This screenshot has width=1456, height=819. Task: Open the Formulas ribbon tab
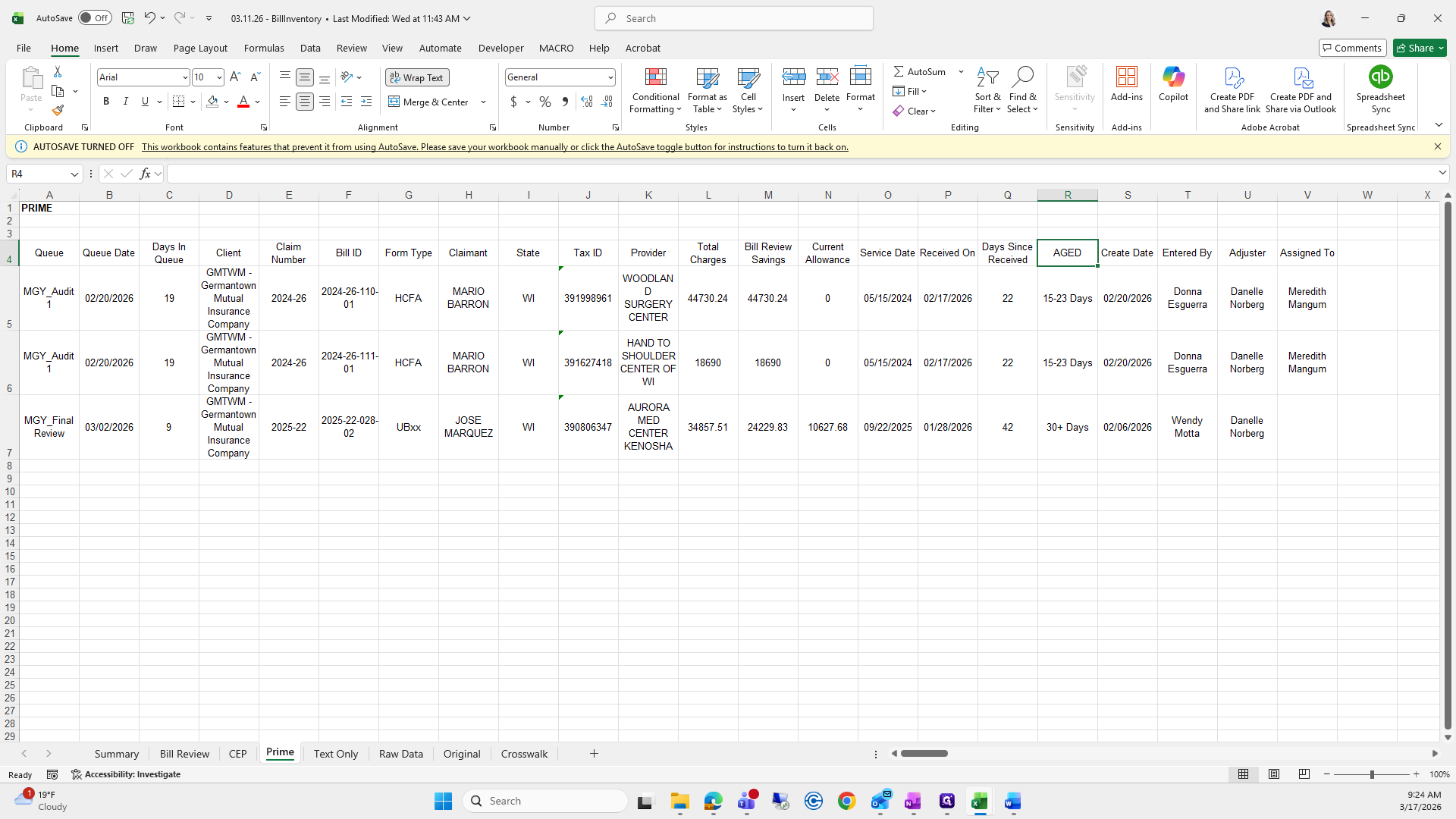click(x=264, y=48)
